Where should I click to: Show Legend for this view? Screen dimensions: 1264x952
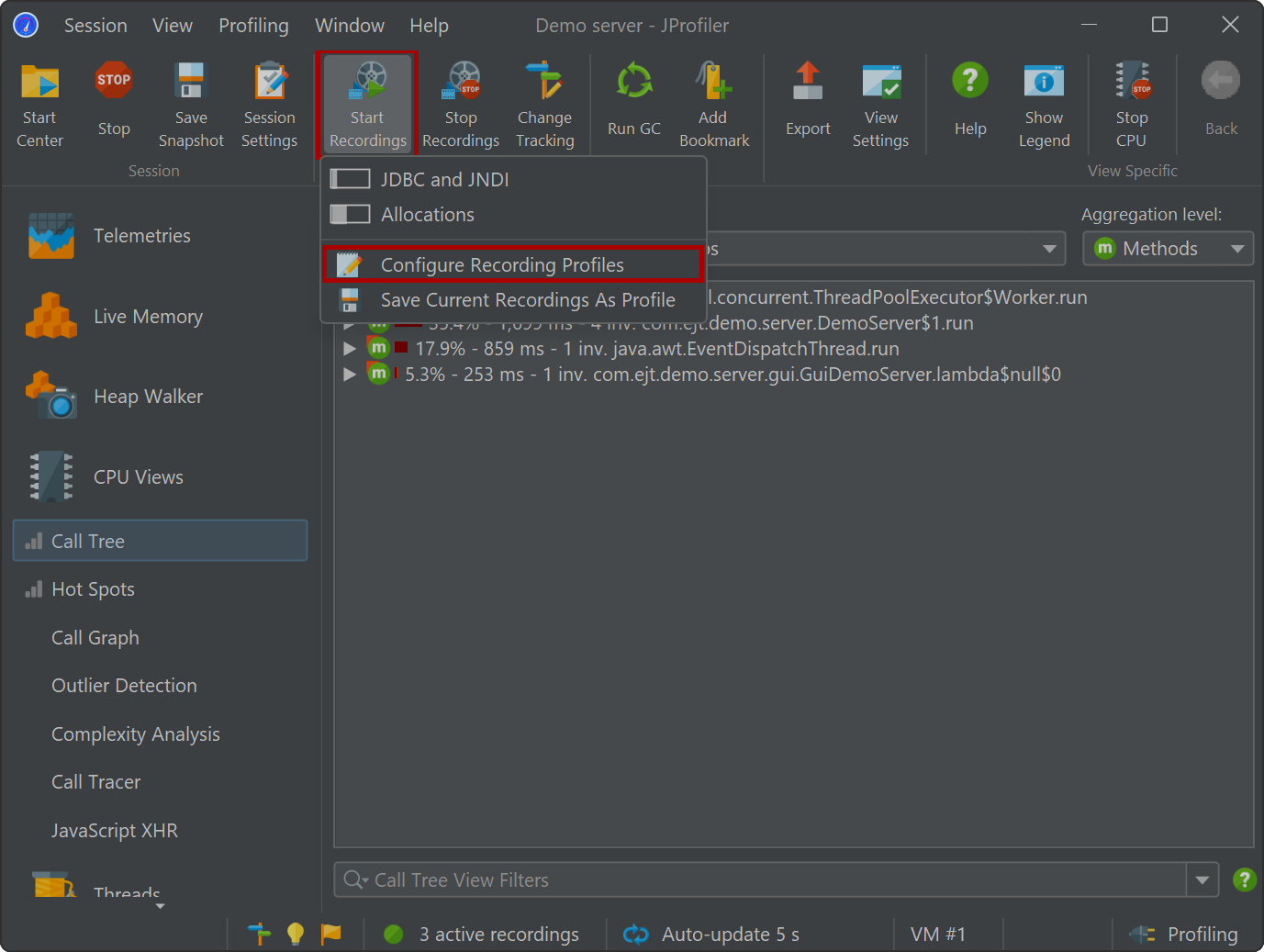(1044, 106)
